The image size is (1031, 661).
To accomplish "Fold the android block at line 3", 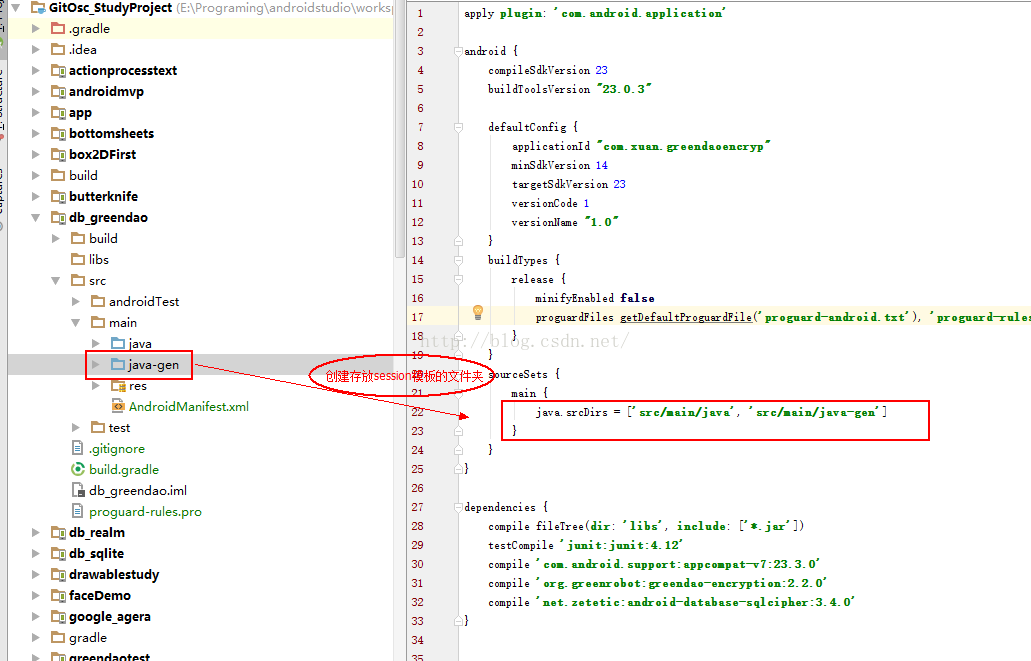I will [458, 51].
